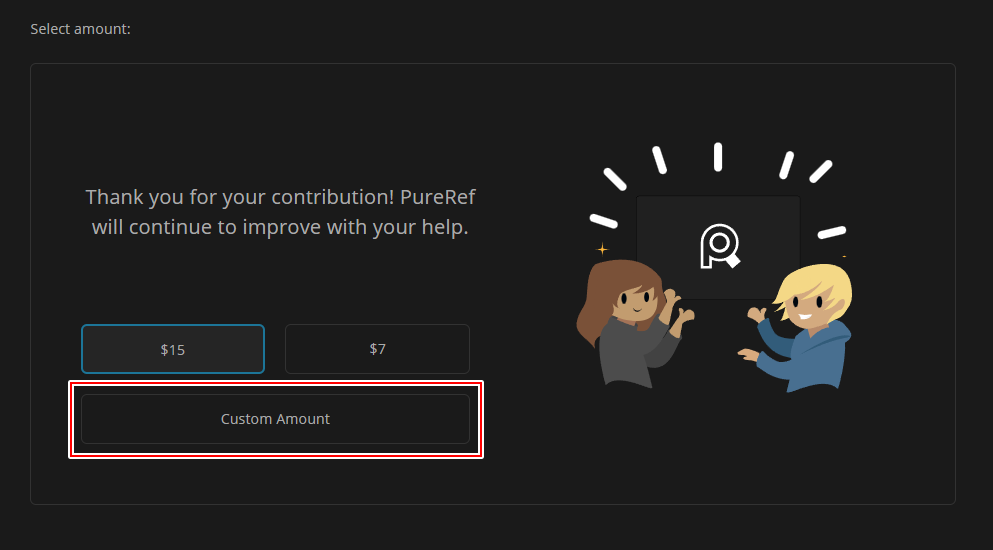Click the leftmost white ray line
The width and height of the screenshot is (993, 550).
coord(603,219)
